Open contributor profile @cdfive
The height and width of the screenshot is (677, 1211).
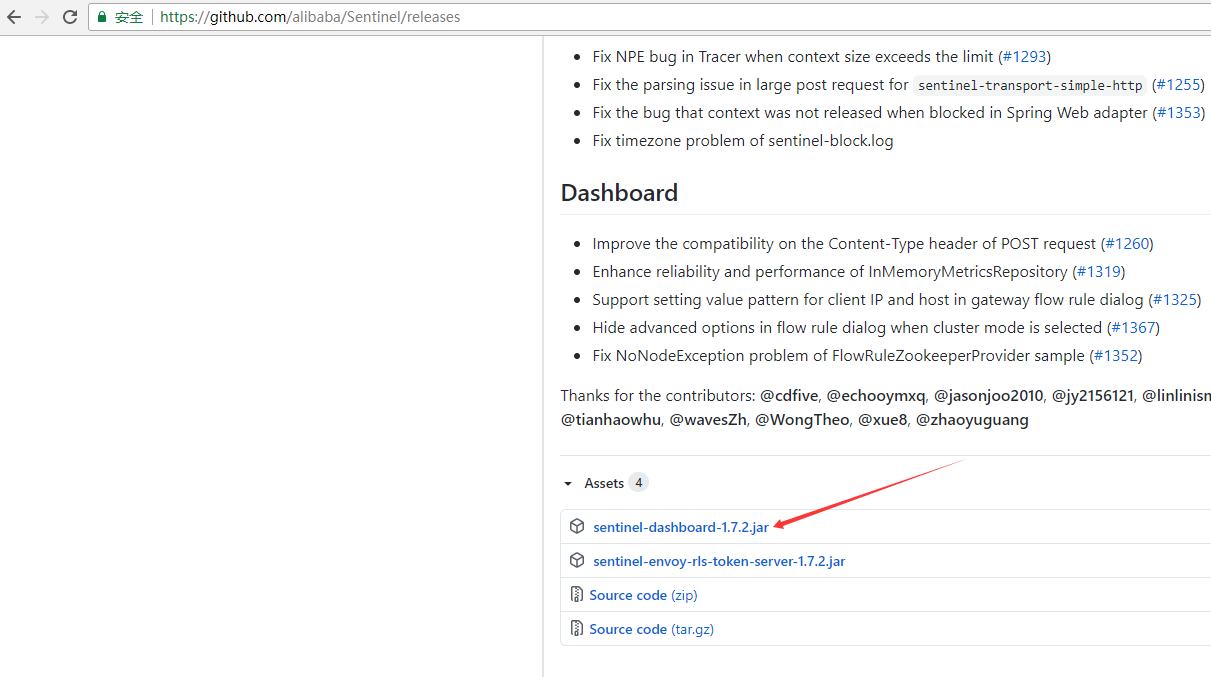click(789, 396)
